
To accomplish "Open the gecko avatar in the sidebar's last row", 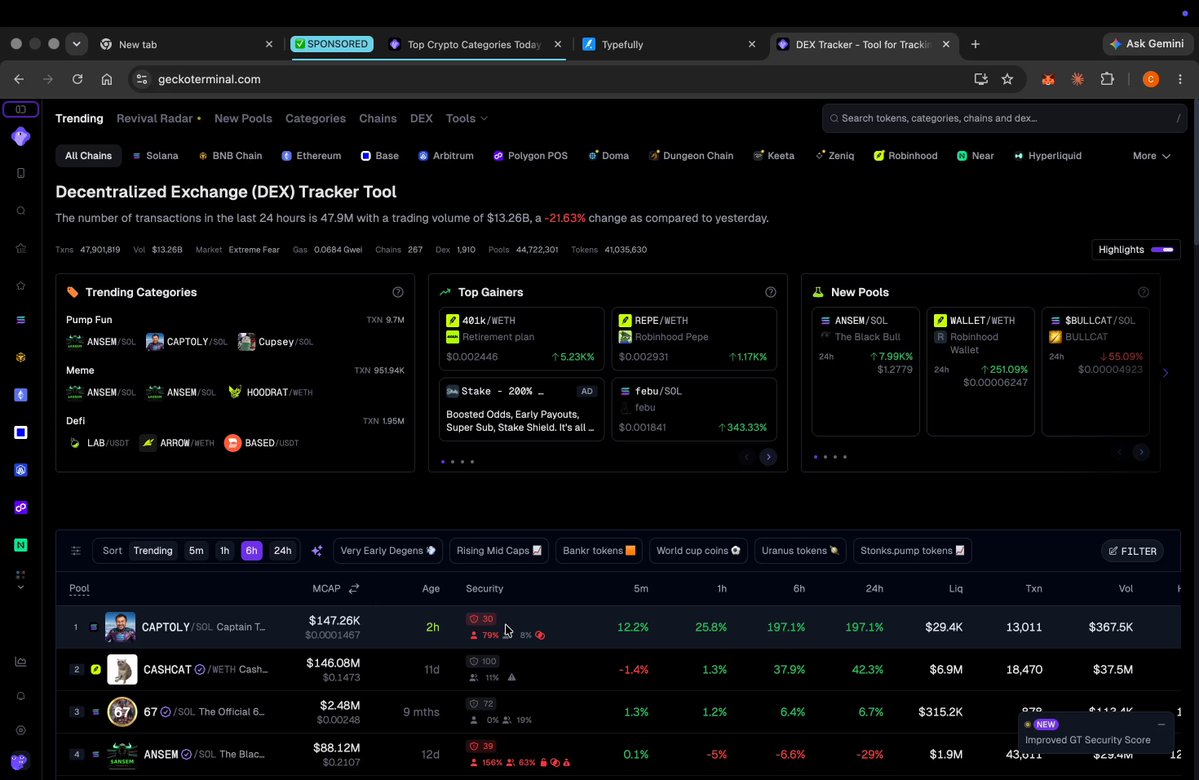I will [19, 762].
